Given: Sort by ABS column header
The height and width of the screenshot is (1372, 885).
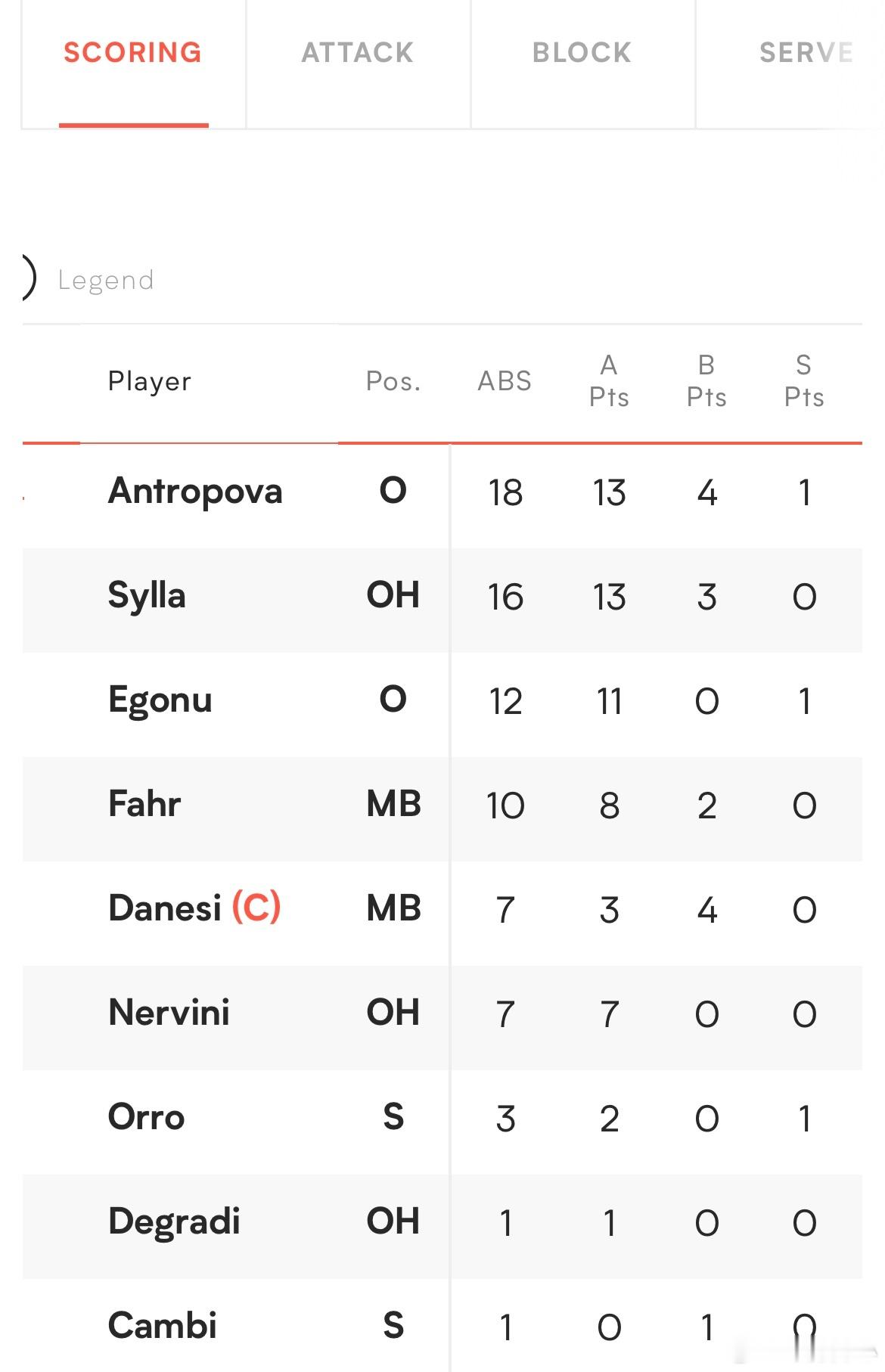Looking at the screenshot, I should pos(505,380).
